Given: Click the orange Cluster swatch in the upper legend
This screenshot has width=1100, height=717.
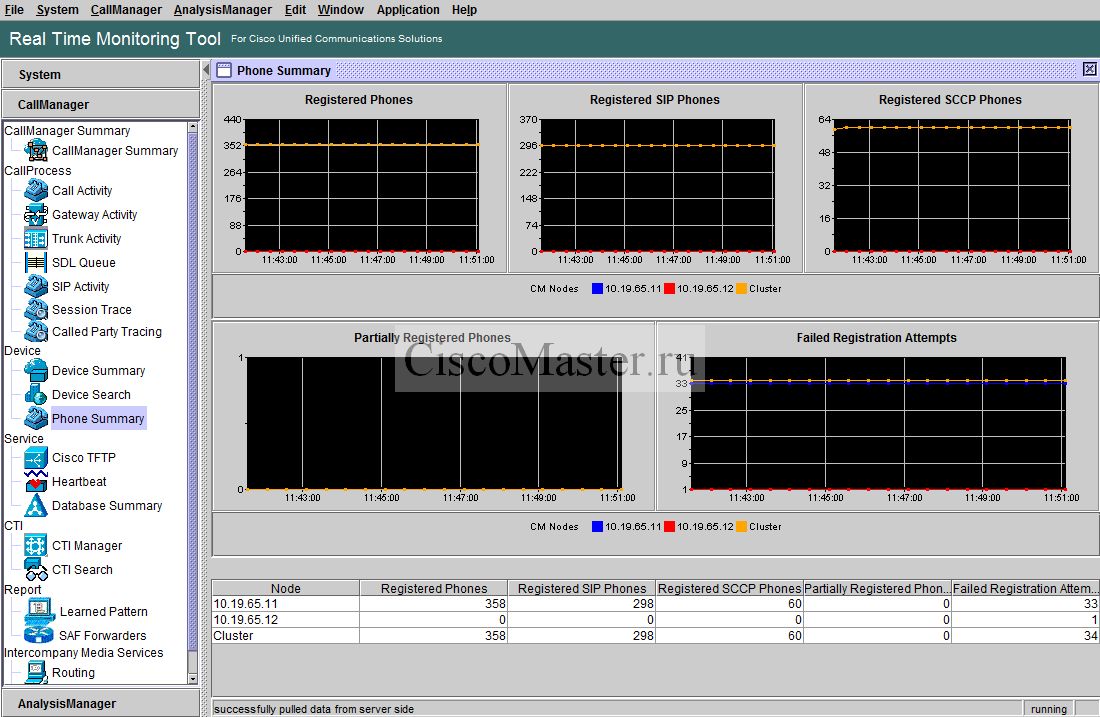Looking at the screenshot, I should (x=742, y=288).
